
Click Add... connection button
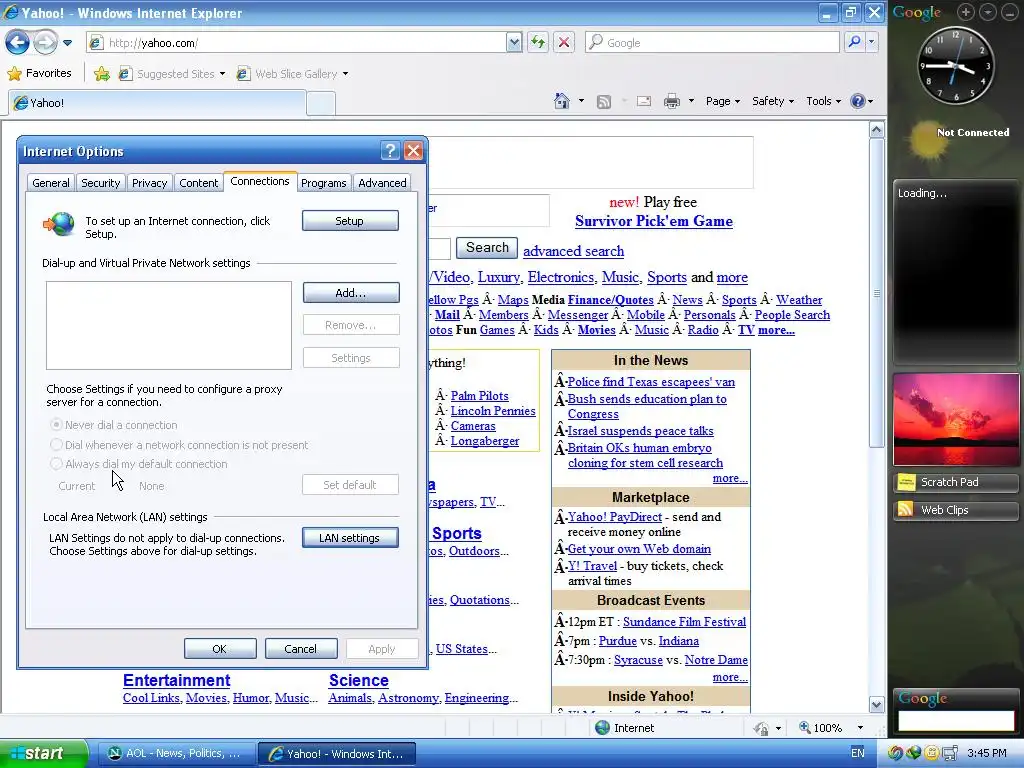351,293
